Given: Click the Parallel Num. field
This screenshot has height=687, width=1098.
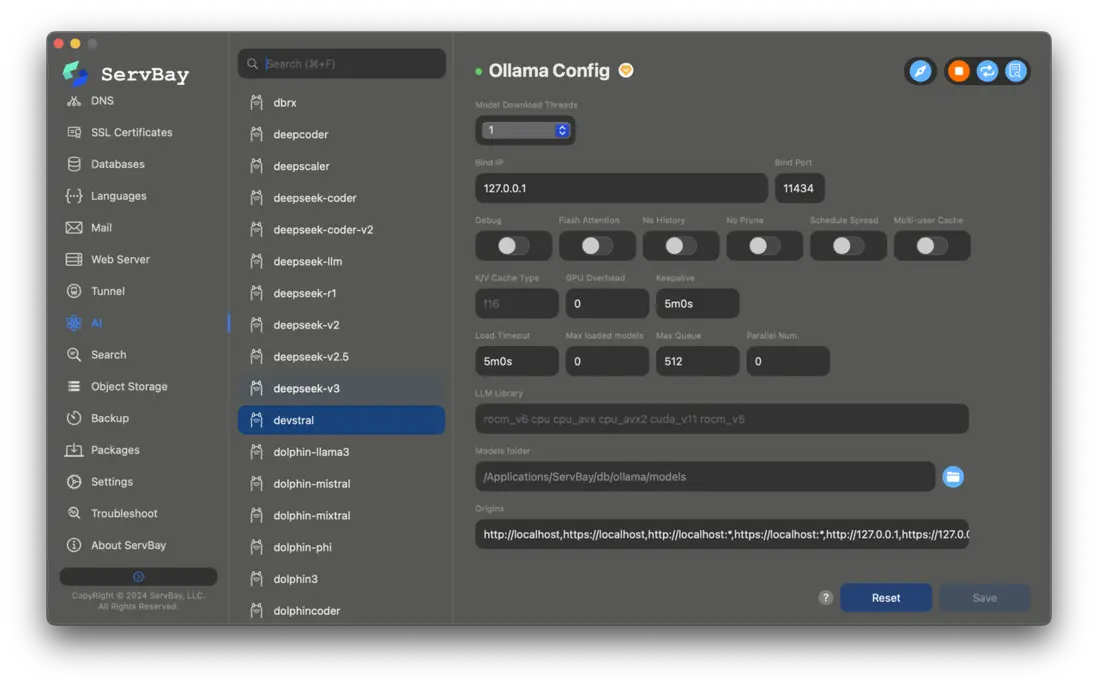Looking at the screenshot, I should coord(788,361).
